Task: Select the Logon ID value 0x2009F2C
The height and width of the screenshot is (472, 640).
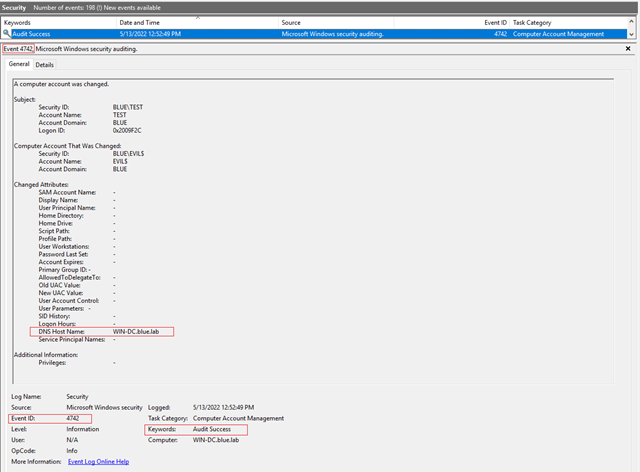Action: pos(127,130)
